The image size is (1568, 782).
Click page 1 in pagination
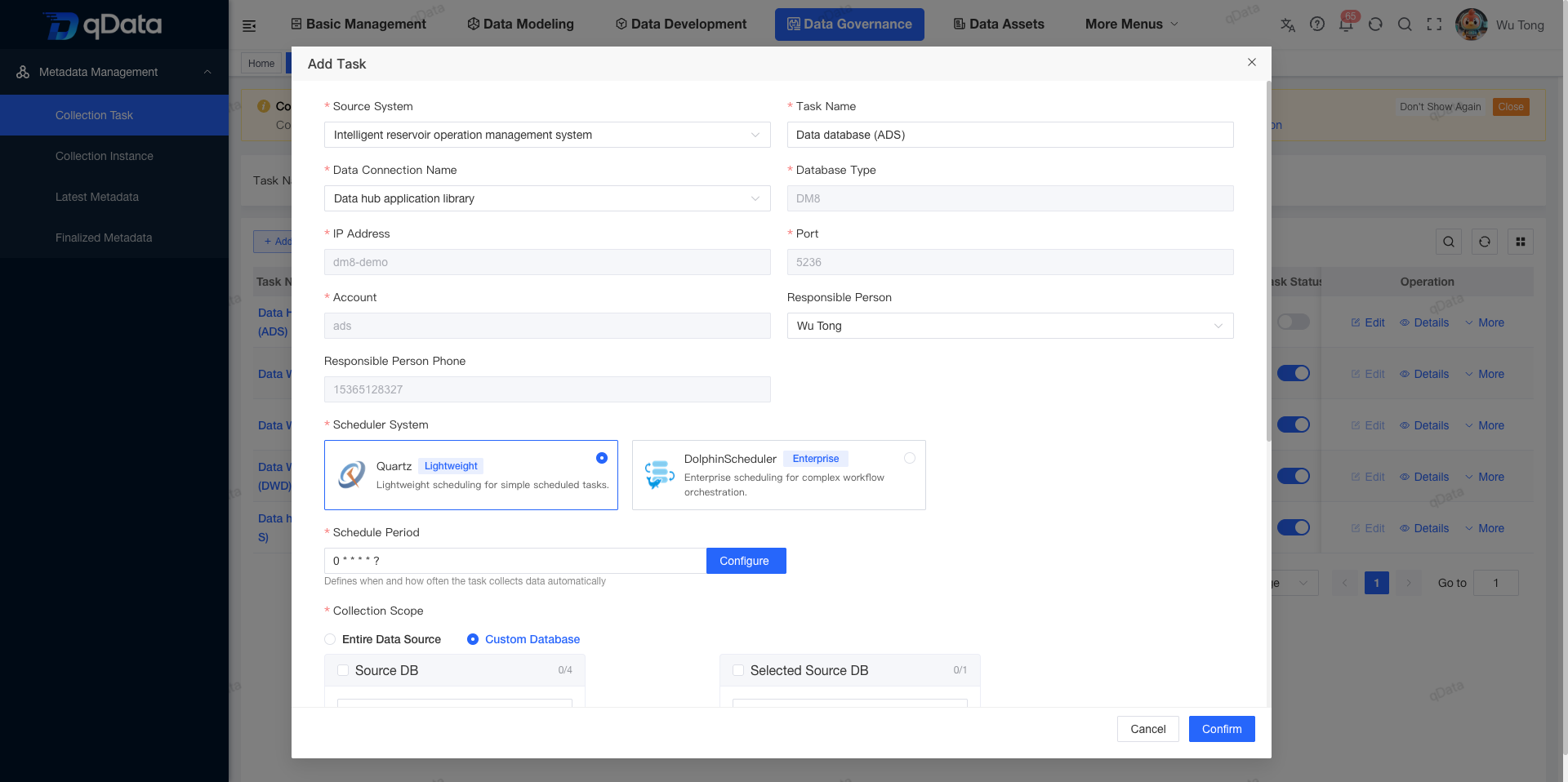click(x=1377, y=583)
